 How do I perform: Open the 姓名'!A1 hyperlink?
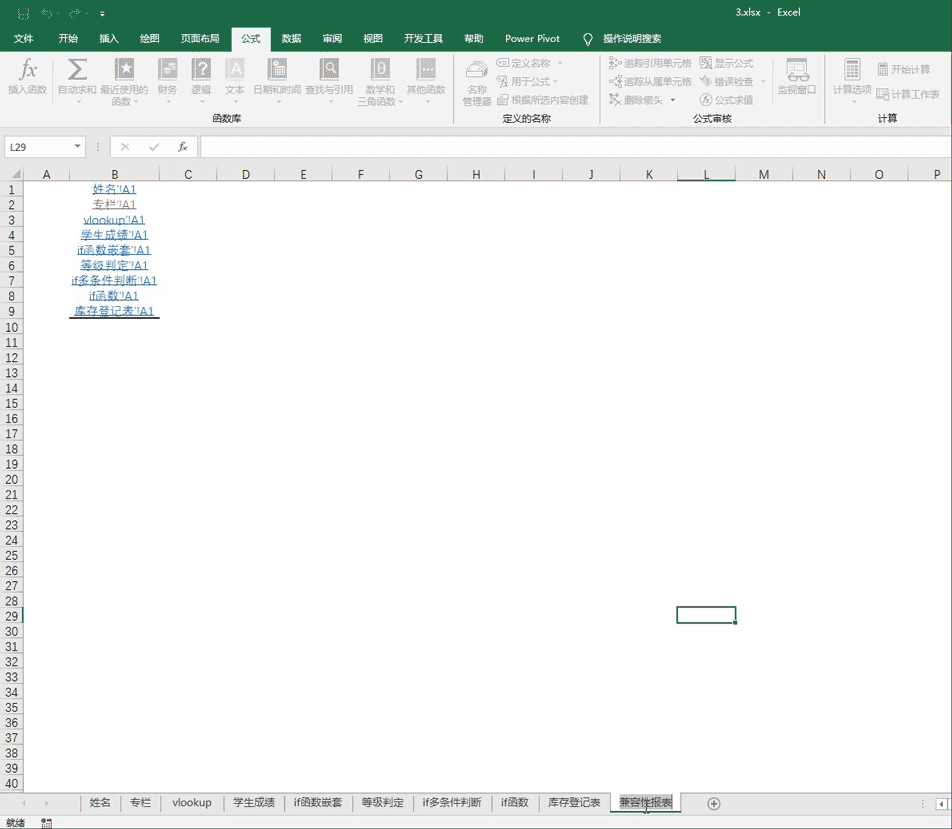pos(114,189)
